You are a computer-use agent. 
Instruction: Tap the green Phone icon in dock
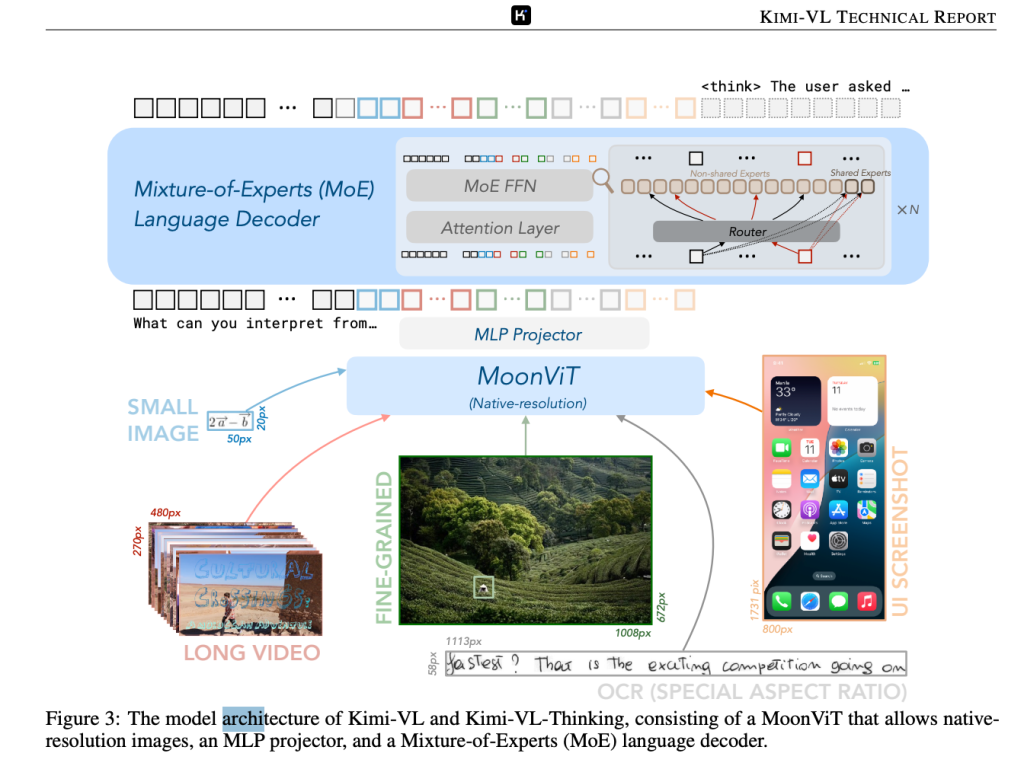(781, 602)
